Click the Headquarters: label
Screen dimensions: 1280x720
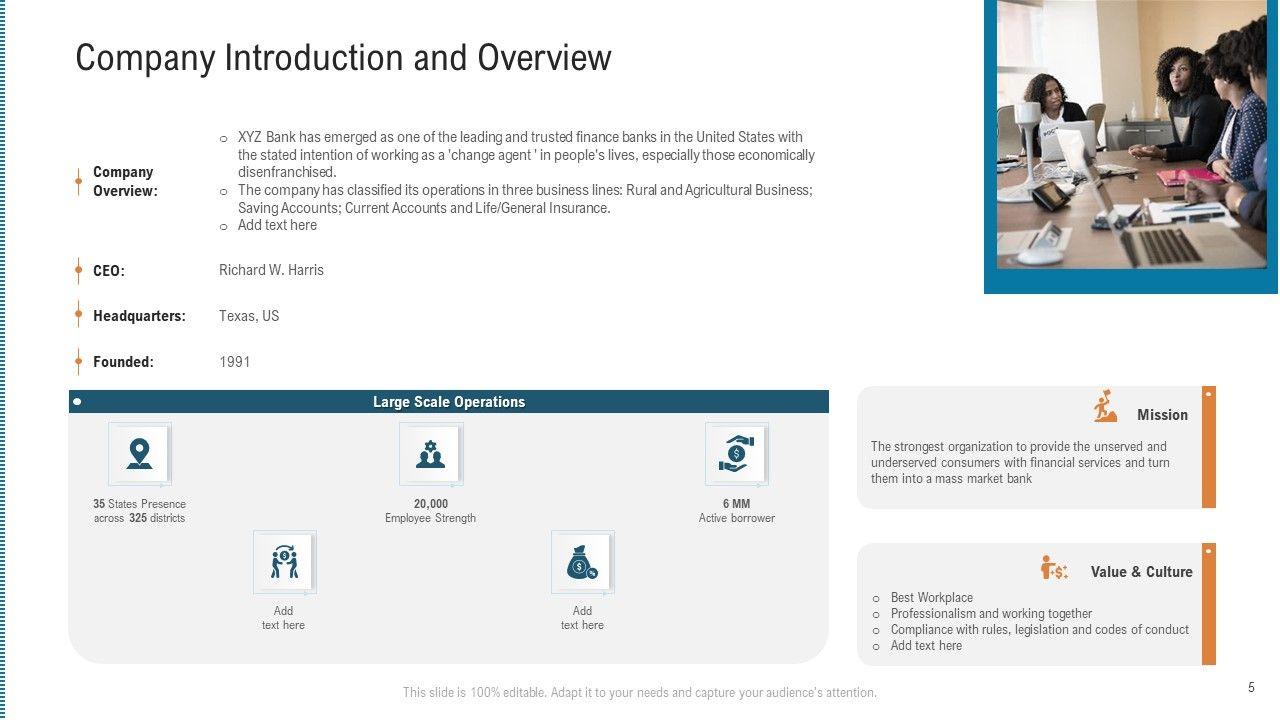coord(139,316)
